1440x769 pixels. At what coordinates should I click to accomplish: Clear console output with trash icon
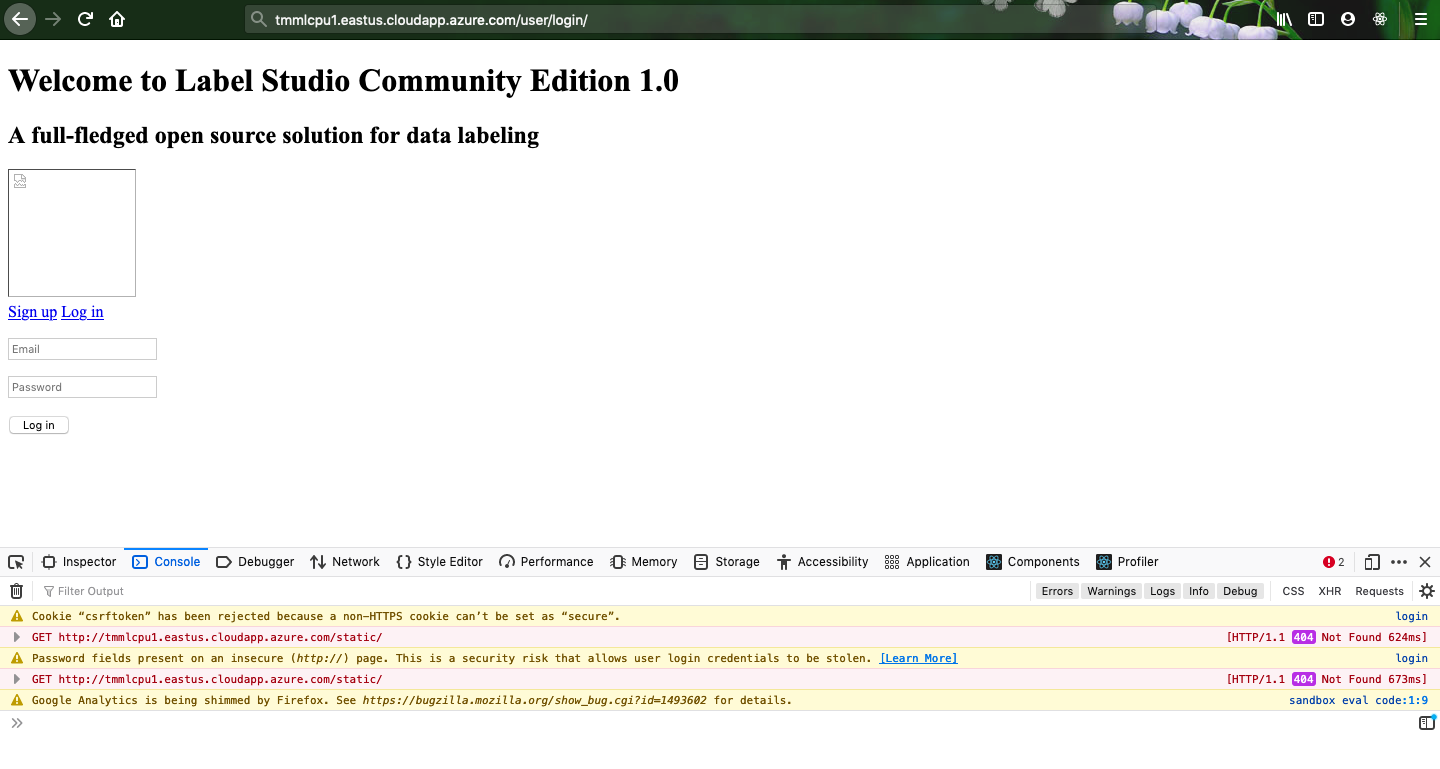tap(16, 591)
